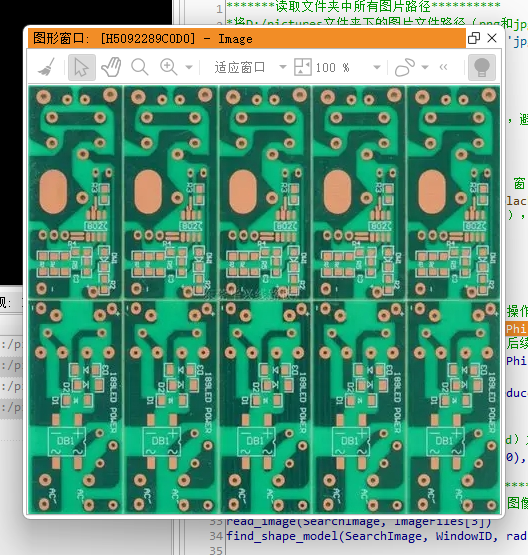Click the 适应窗口 label in toolbar
This screenshot has width=528, height=555.
(x=240, y=67)
